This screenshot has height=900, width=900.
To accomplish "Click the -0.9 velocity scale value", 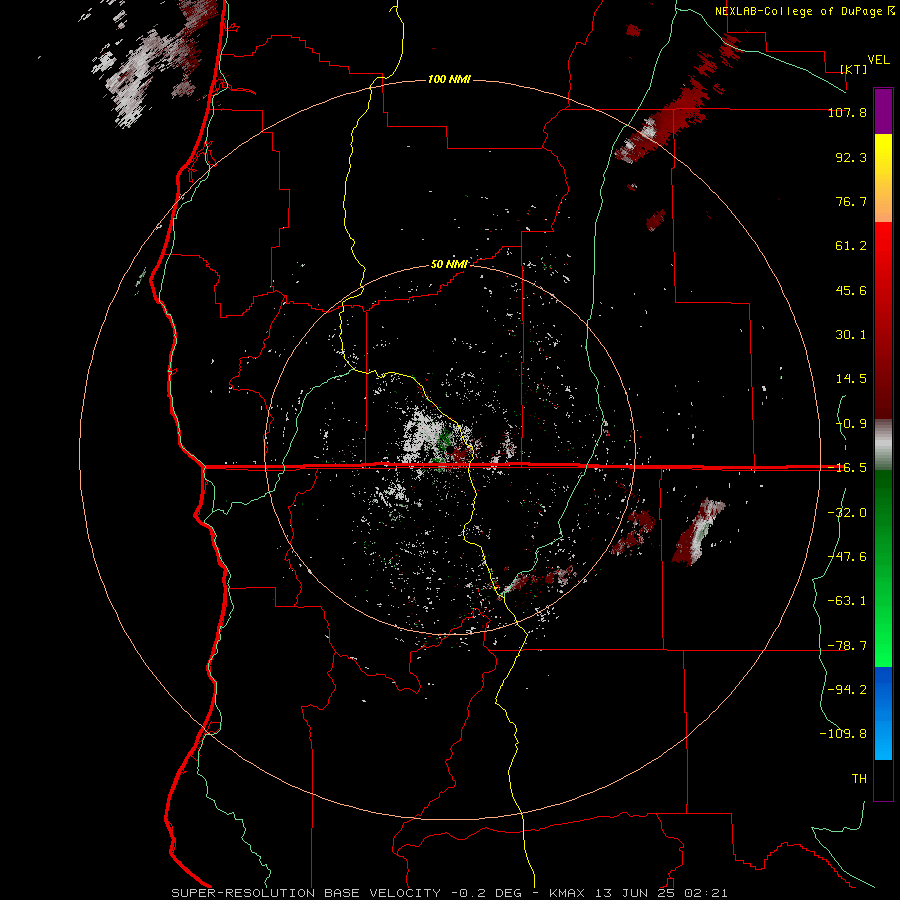I will (851, 424).
